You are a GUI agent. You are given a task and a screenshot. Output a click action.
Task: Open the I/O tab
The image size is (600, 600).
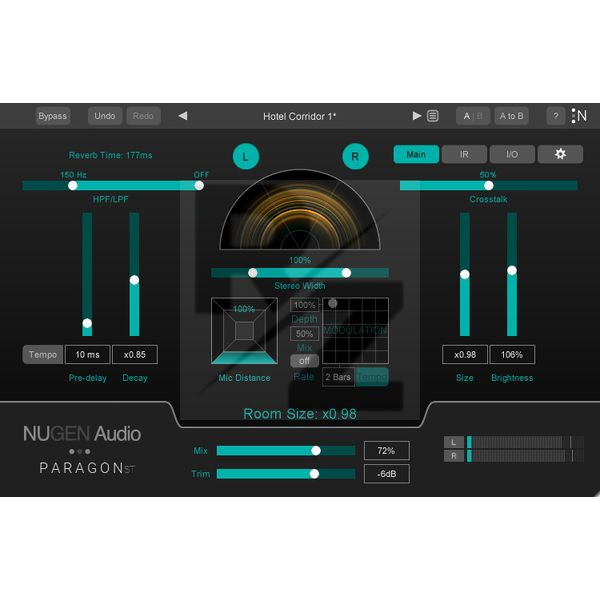[512, 154]
